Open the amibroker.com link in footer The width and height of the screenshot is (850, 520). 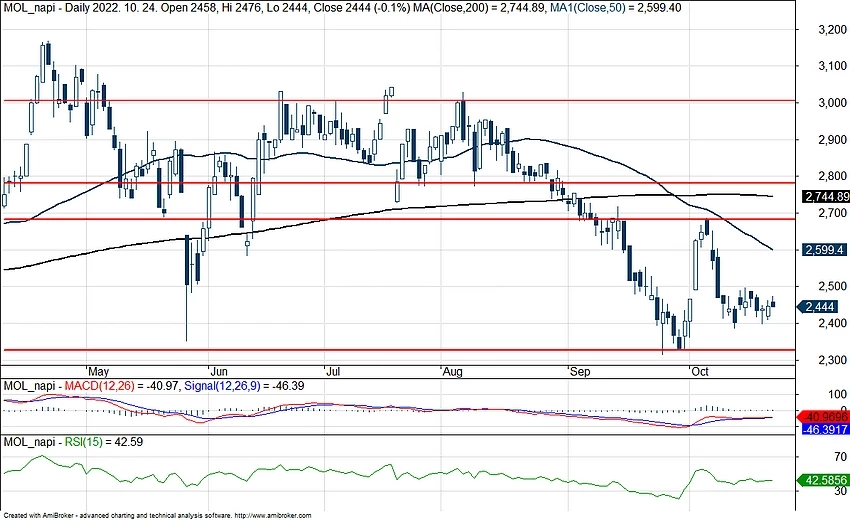pyautogui.click(x=274, y=516)
